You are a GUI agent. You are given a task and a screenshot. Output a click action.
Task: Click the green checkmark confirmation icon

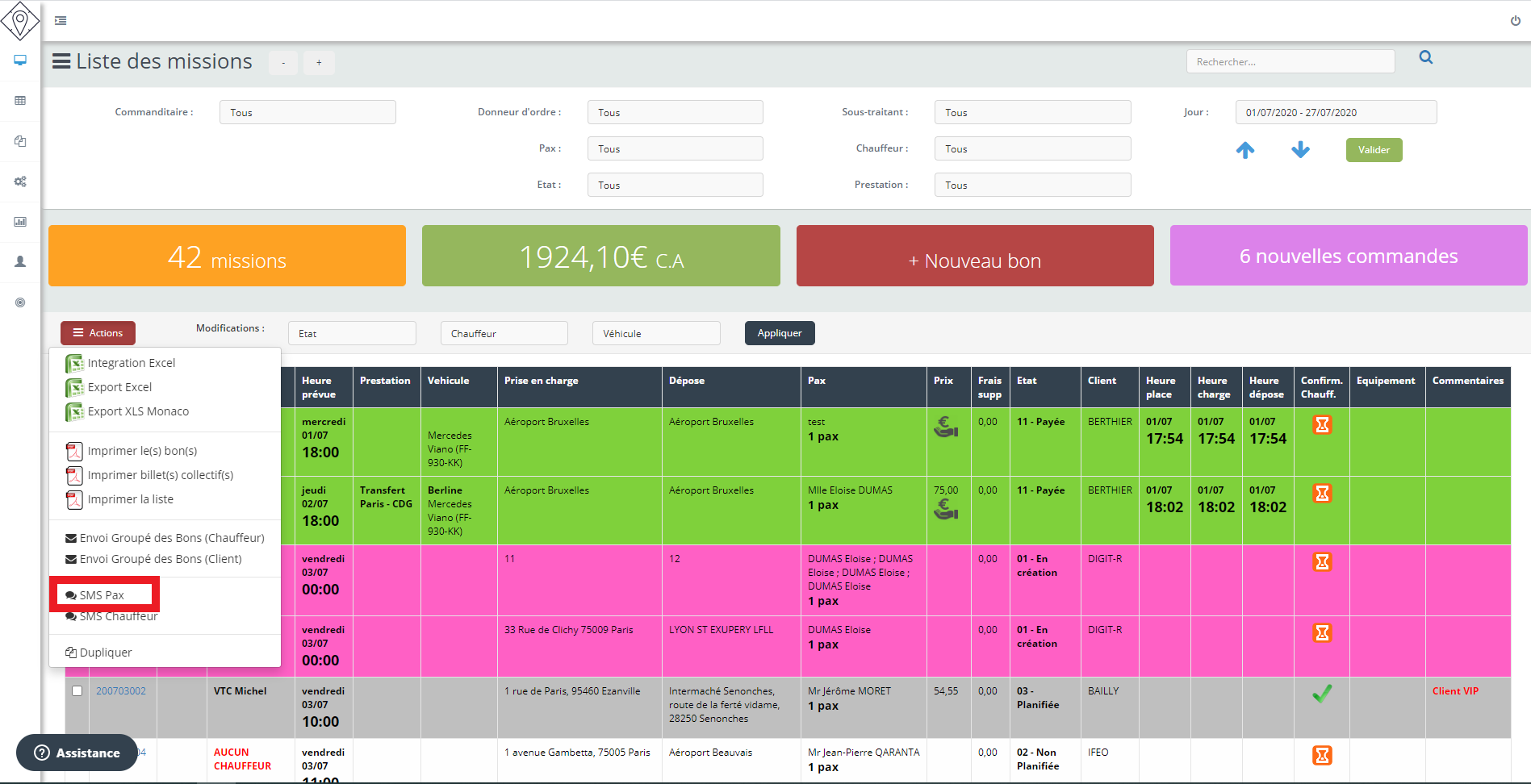(1321, 694)
